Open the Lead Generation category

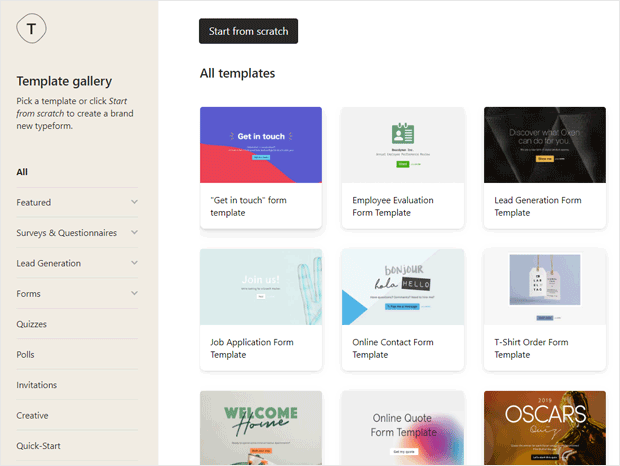49,263
